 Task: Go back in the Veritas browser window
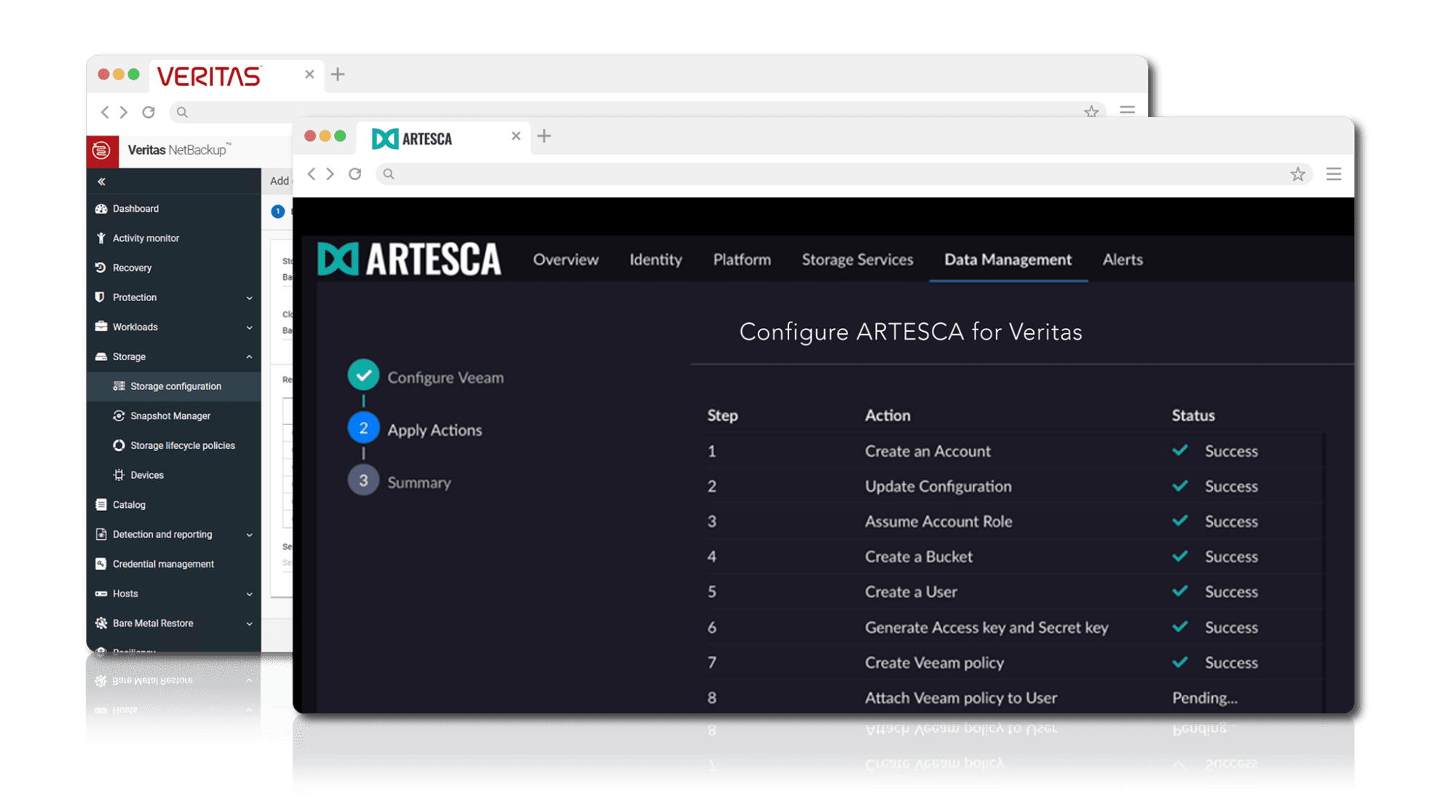[x=105, y=112]
